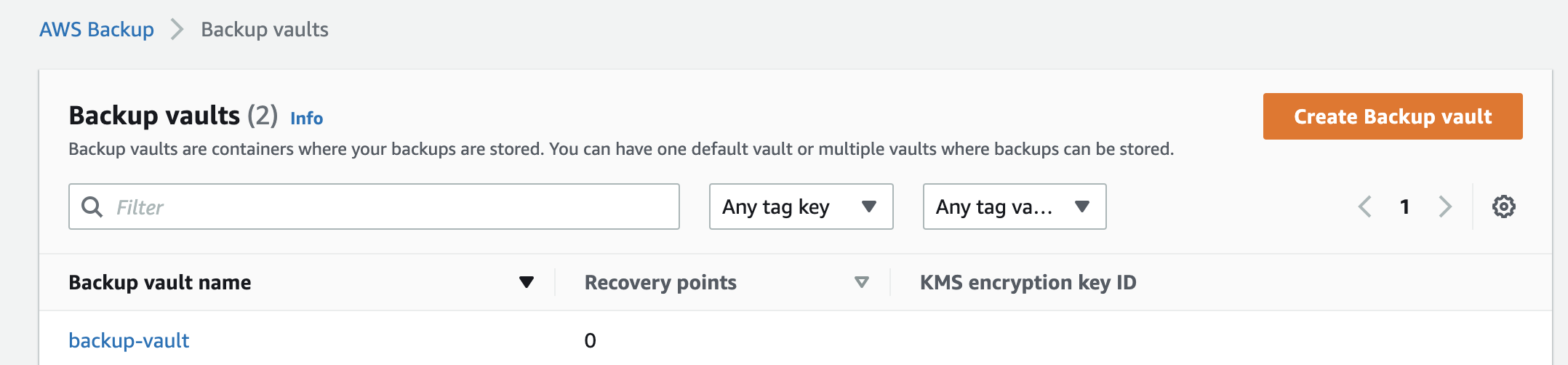
Task: Click the Backup vault name column header
Action: [x=160, y=282]
